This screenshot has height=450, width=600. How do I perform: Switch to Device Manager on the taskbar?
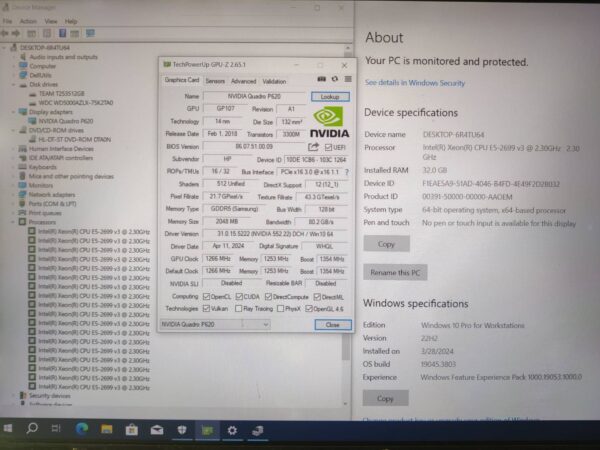coord(258,431)
